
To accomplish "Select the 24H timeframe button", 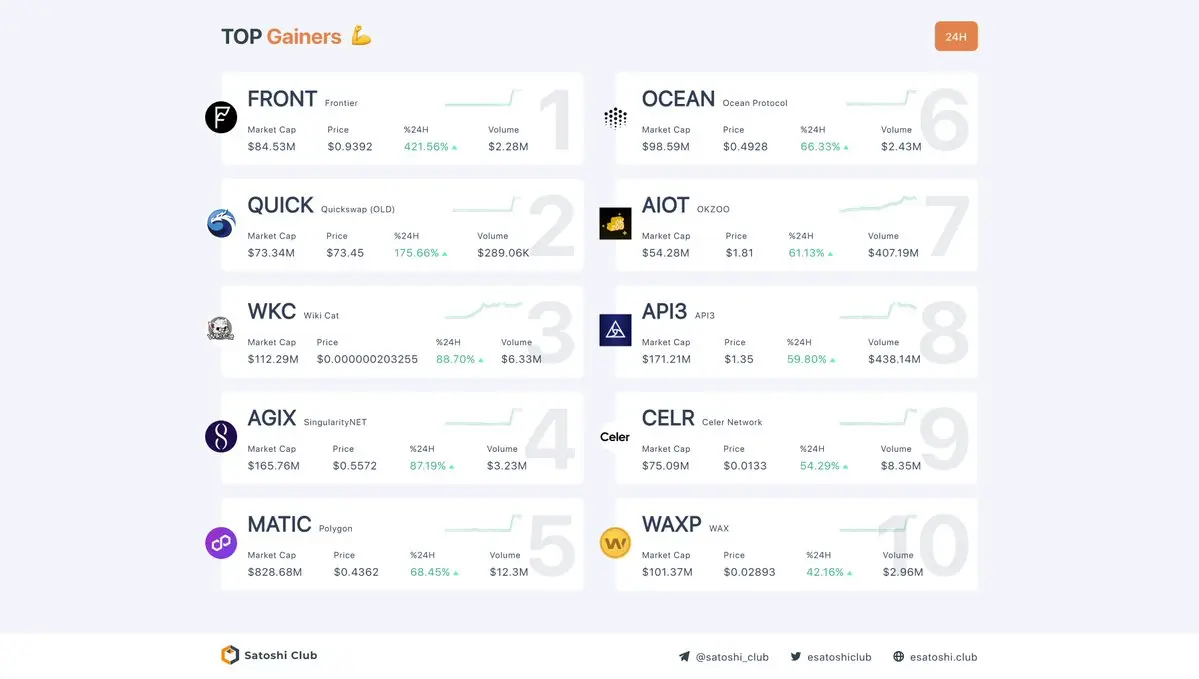I will point(956,36).
